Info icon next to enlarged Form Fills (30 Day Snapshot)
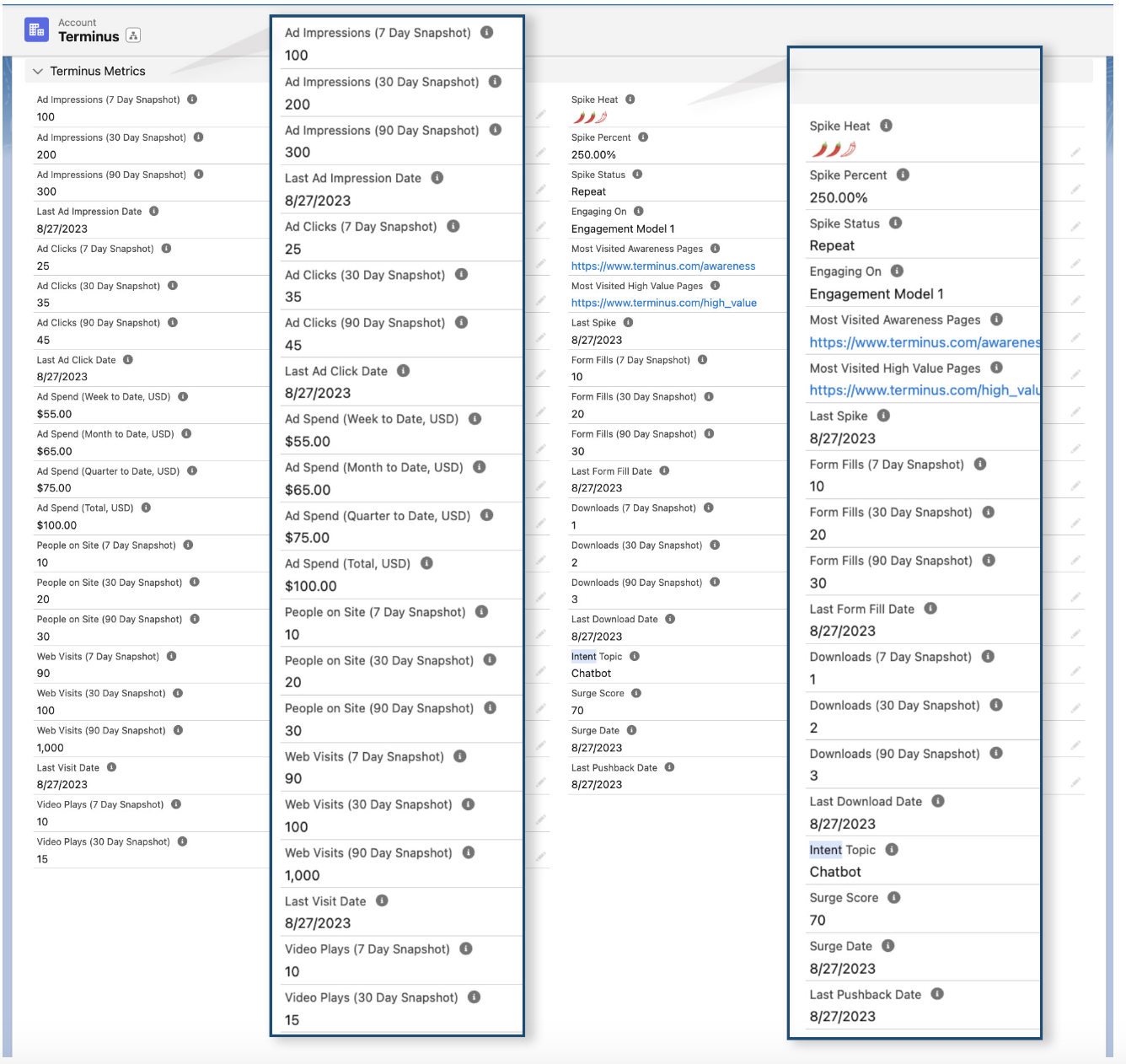Viewport: 1126px width, 1064px height. [989, 512]
